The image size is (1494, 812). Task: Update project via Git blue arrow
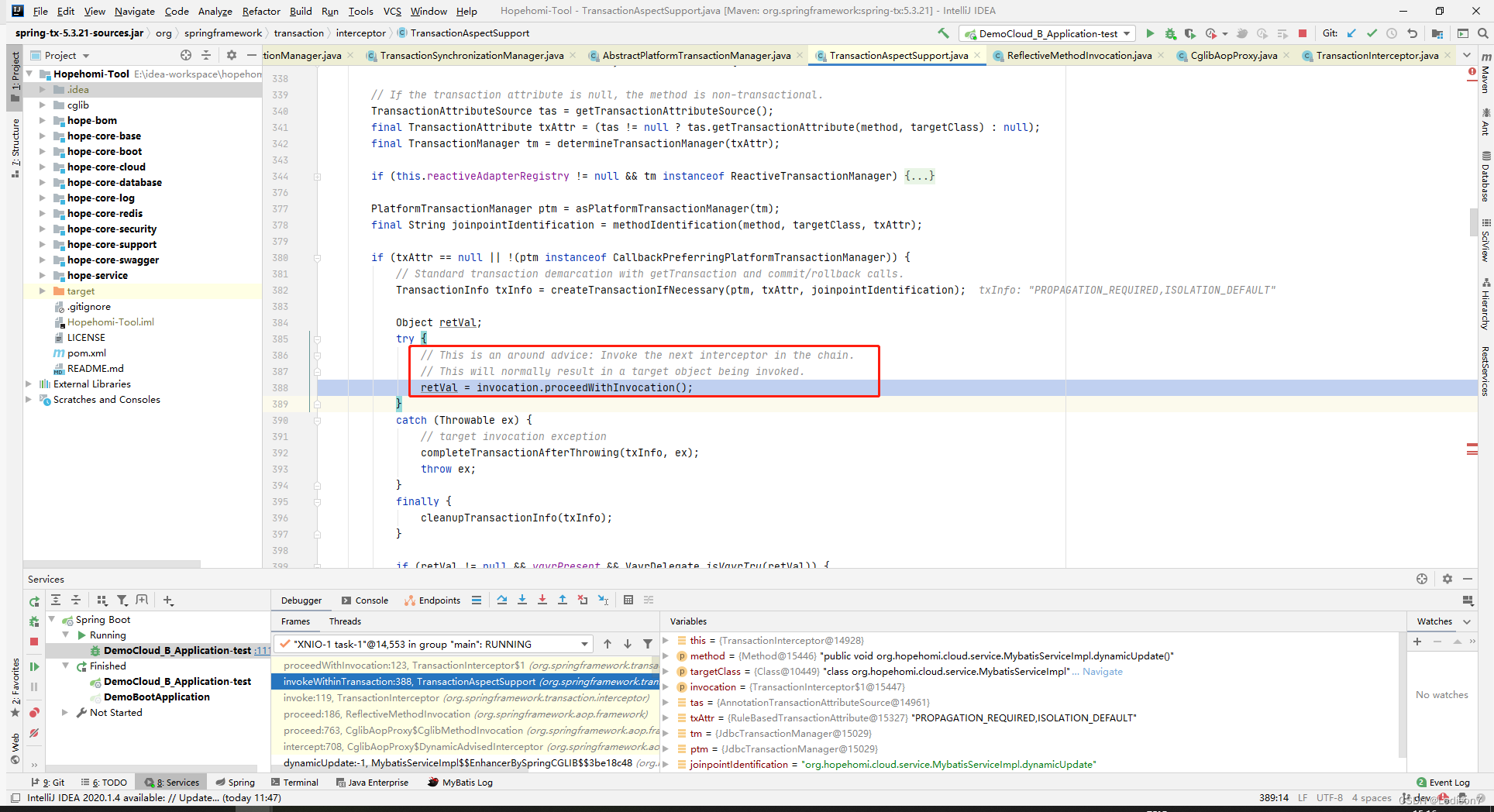pos(1351,33)
